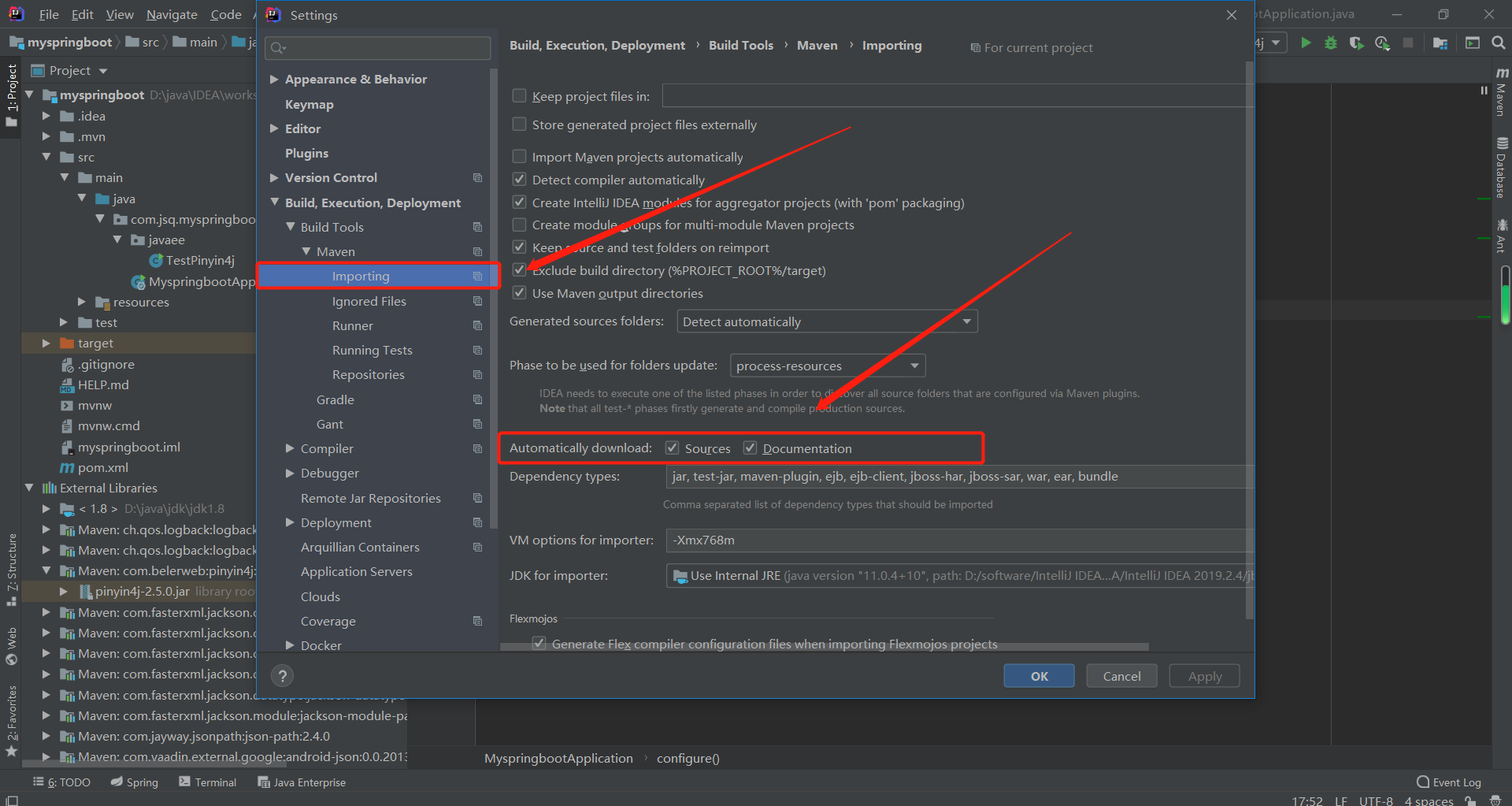This screenshot has height=806, width=1512.
Task: Open the View menu
Action: tap(120, 14)
